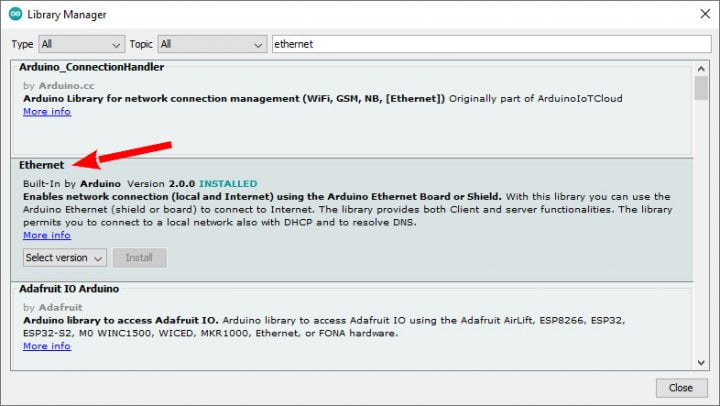
Task: Open the Topic filter dropdown
Action: (211, 44)
